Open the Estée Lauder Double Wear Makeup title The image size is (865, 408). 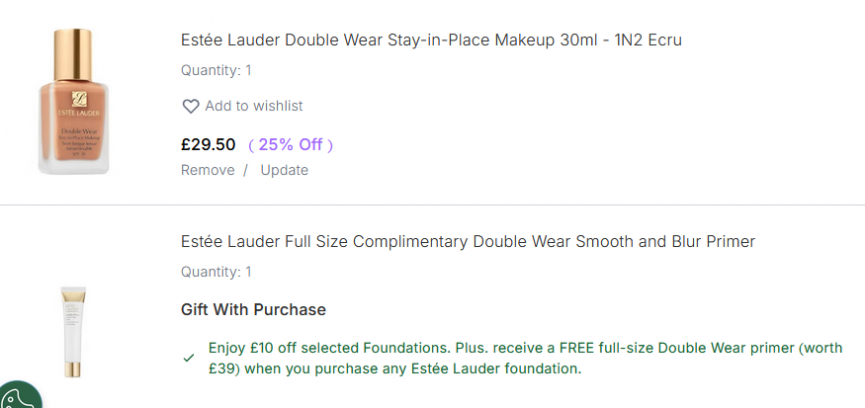pyautogui.click(x=400, y=40)
